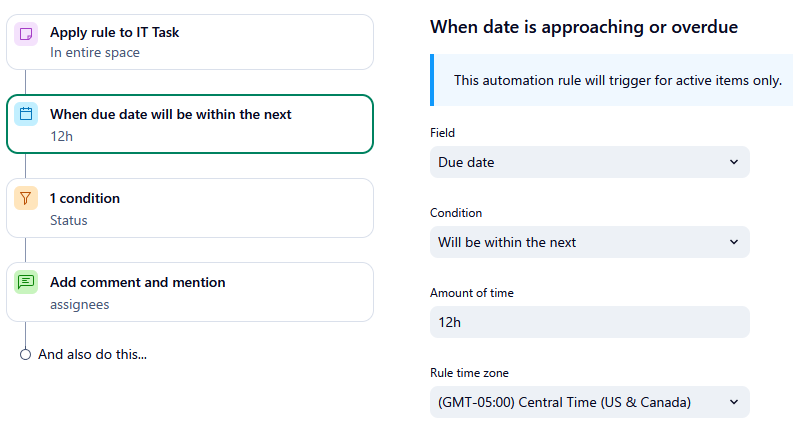The height and width of the screenshot is (447, 793).
Task: Click the chevron on Due date field
Action: [733, 162]
